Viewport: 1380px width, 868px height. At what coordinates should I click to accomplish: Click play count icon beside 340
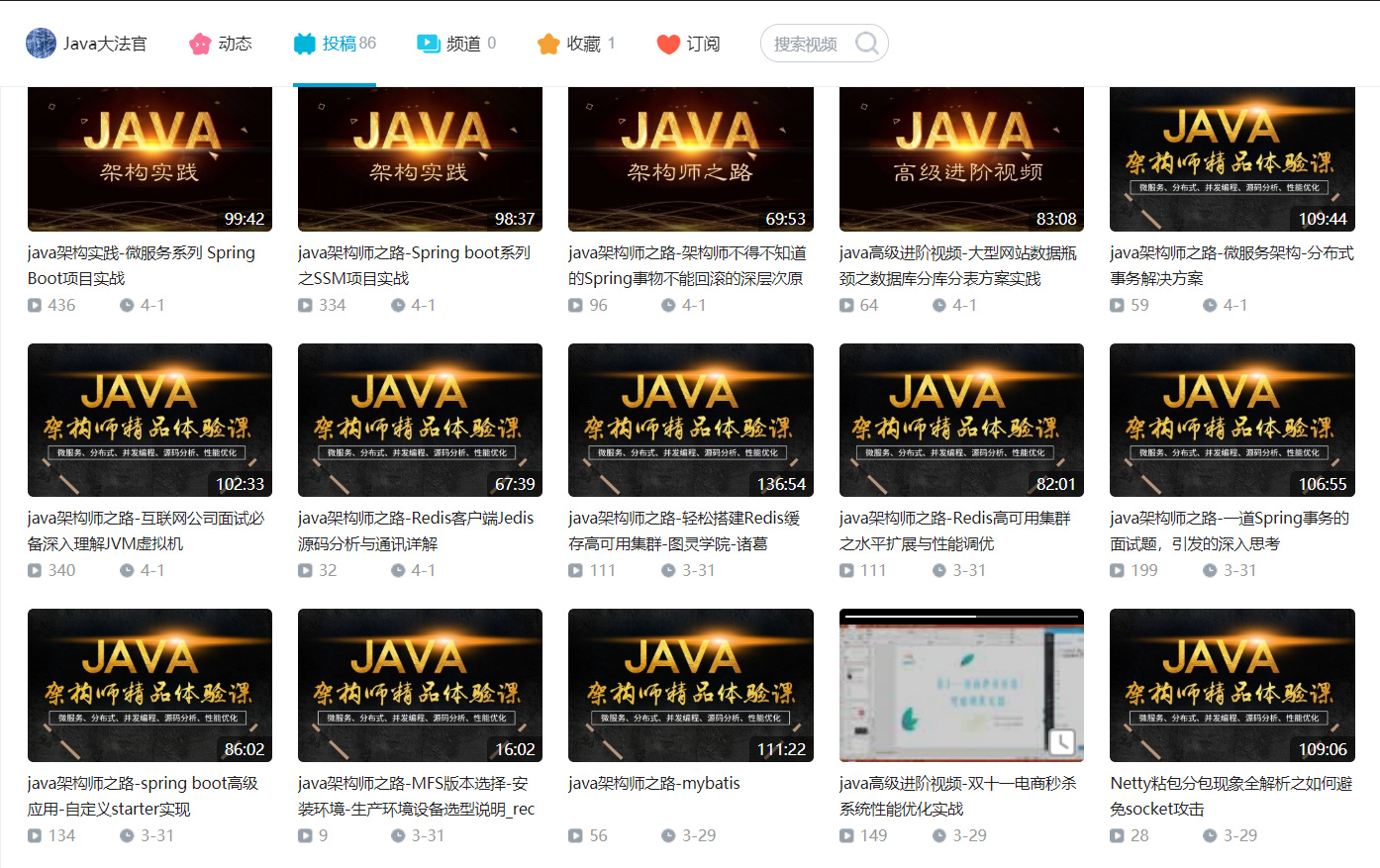point(35,570)
